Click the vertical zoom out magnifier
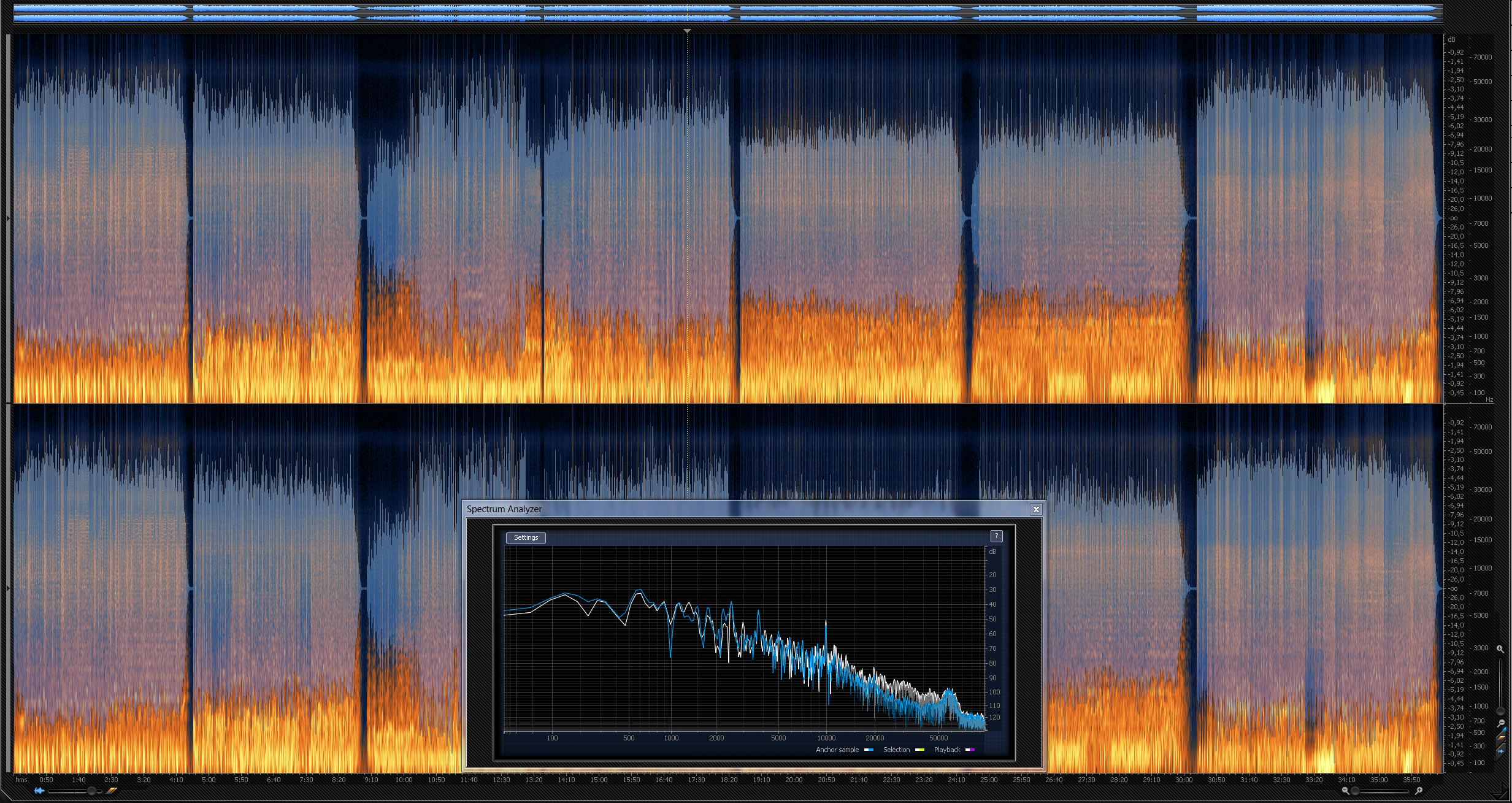1512x803 pixels. pos(1501,723)
